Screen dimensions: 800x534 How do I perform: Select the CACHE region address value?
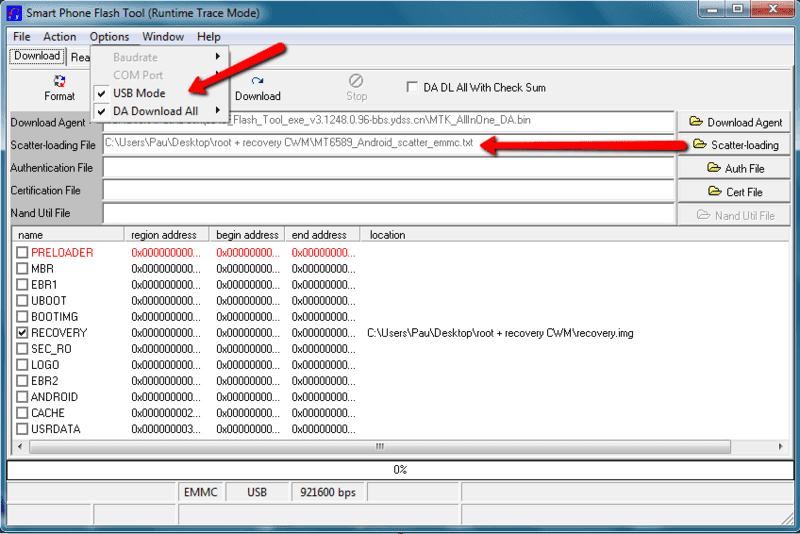coord(166,413)
